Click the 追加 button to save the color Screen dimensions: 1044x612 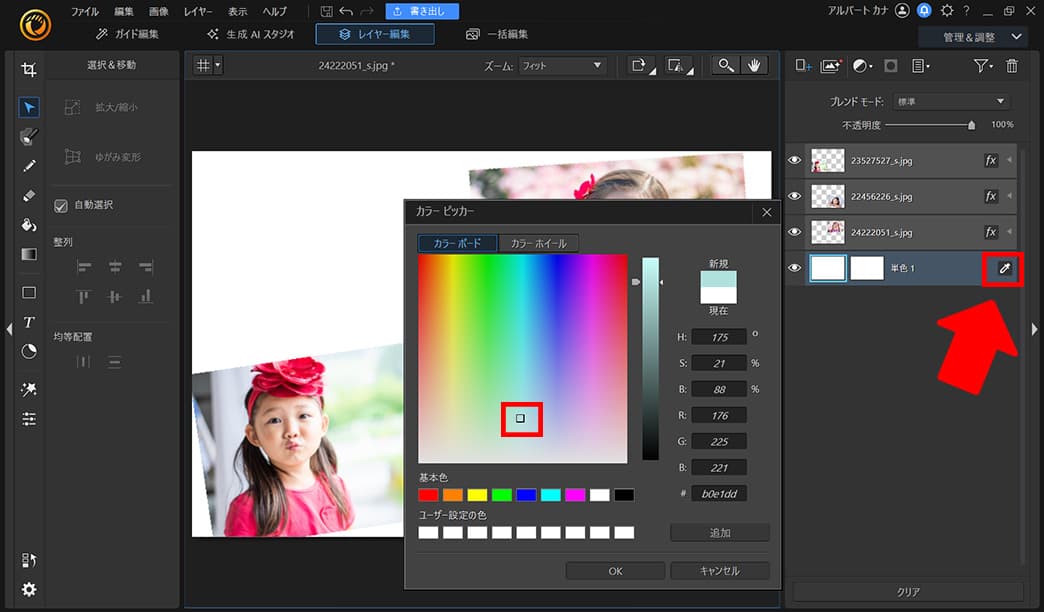tap(719, 531)
